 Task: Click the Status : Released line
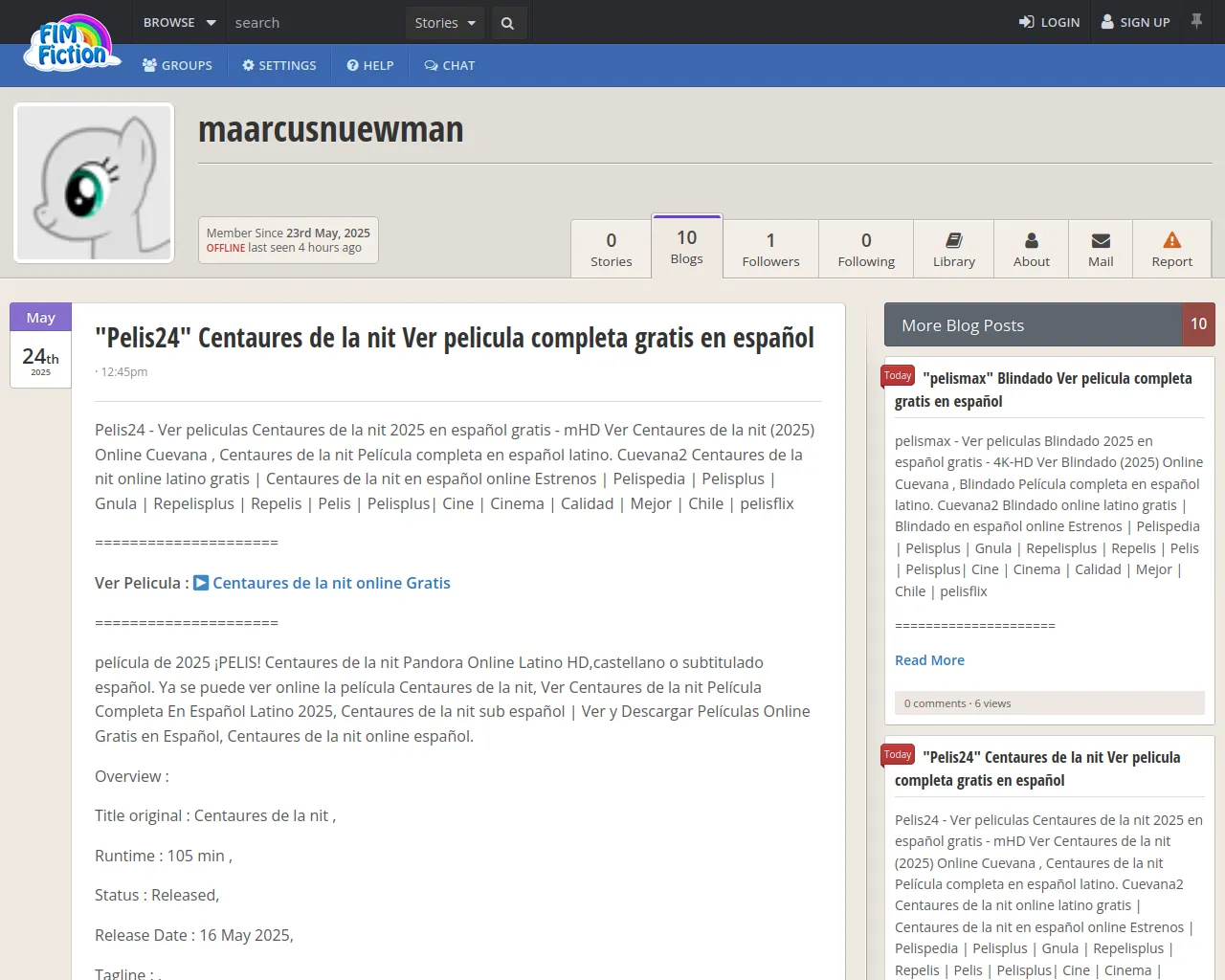[x=157, y=895]
